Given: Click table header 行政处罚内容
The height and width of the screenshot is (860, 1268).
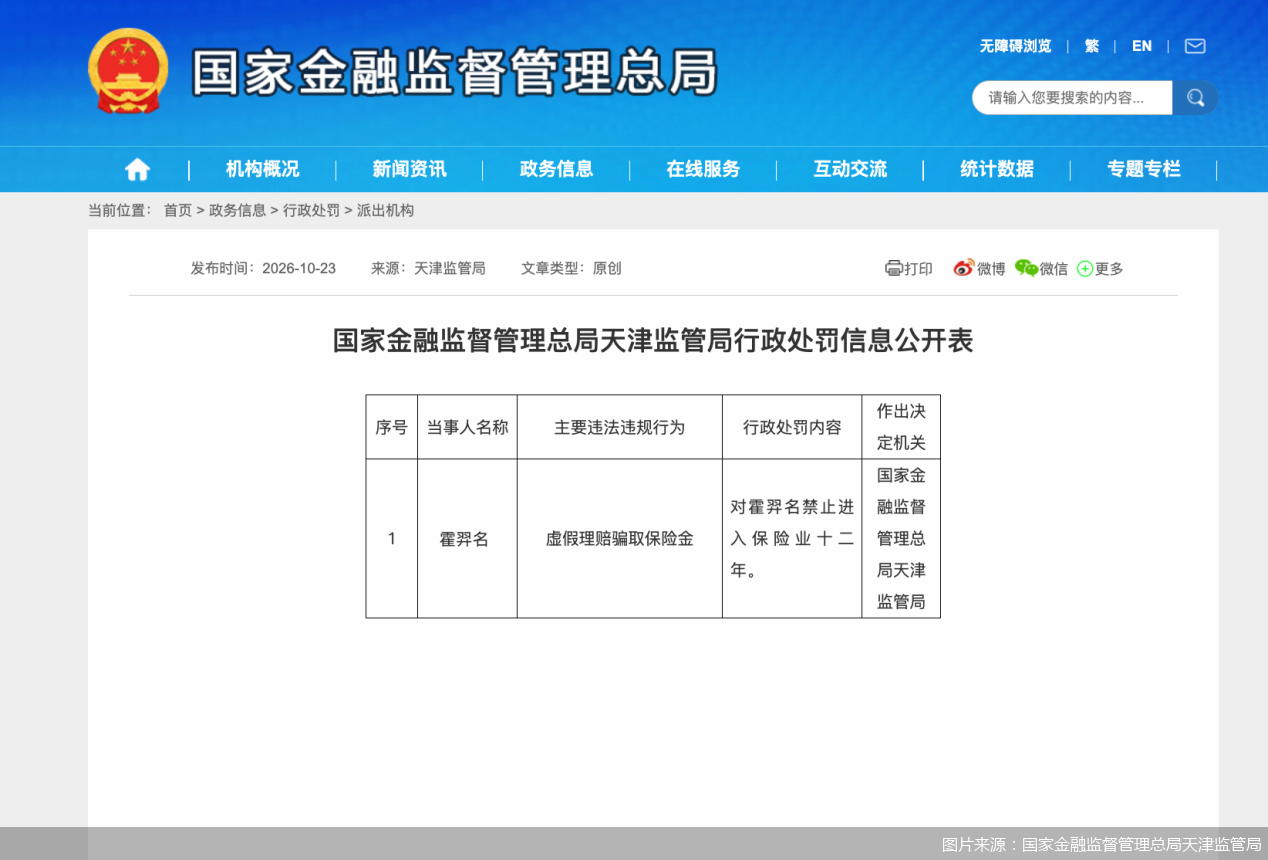Looking at the screenshot, I should [792, 427].
